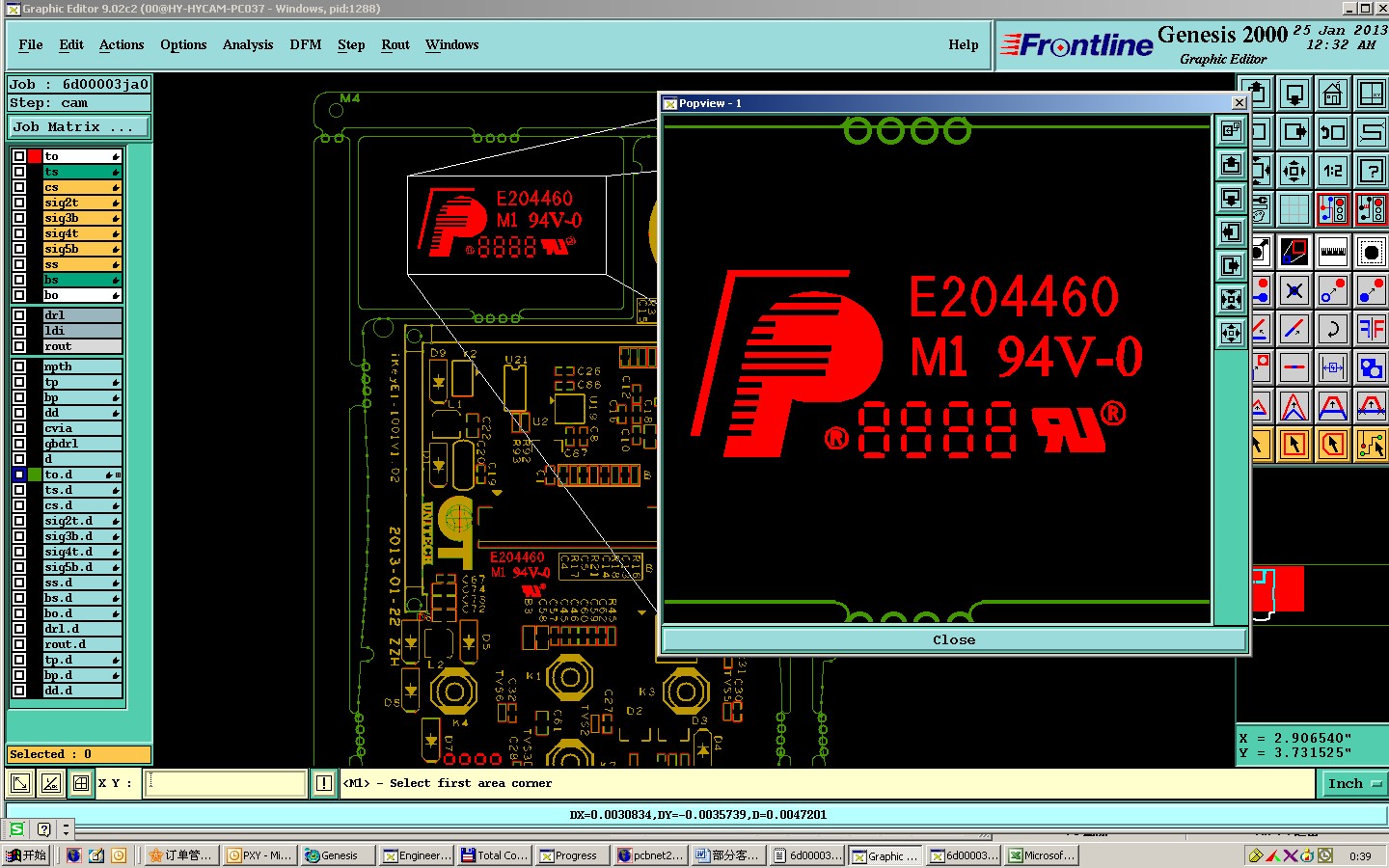The image size is (1389, 868).
Task: Toggle display checkbox for layer 'drl'
Action: pyautogui.click(x=19, y=315)
